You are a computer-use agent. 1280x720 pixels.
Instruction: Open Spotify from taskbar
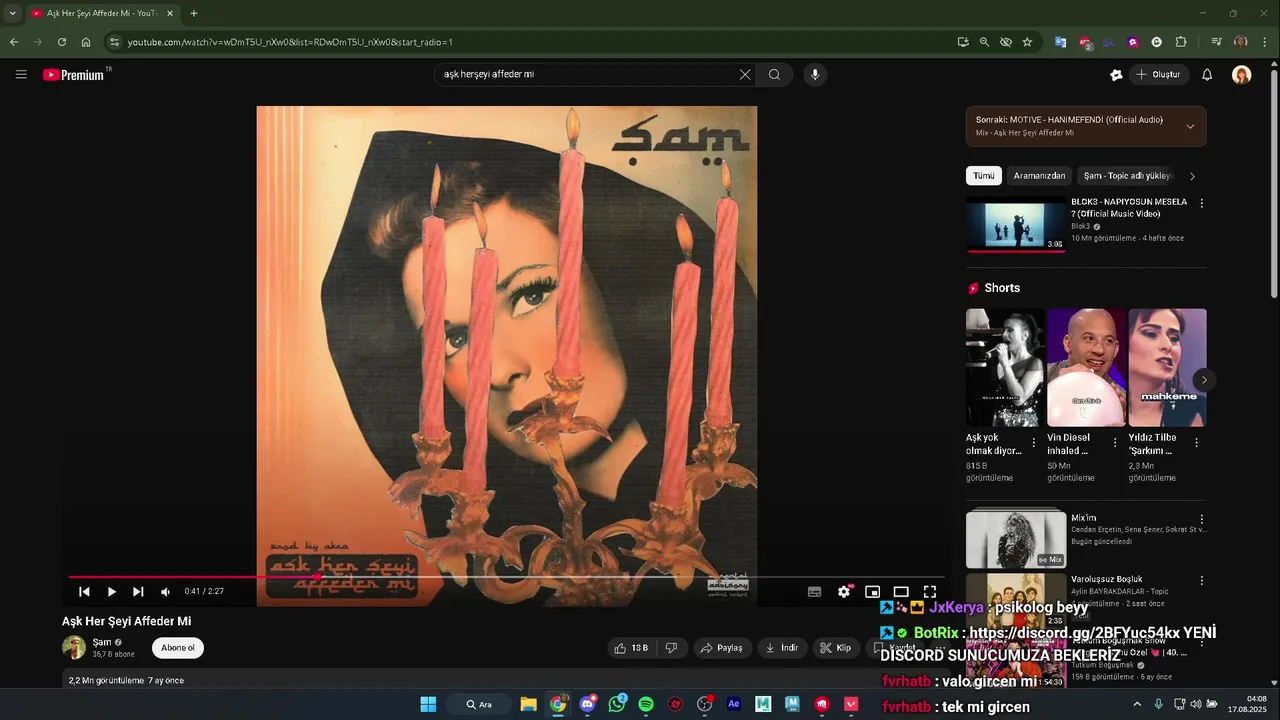pos(646,704)
